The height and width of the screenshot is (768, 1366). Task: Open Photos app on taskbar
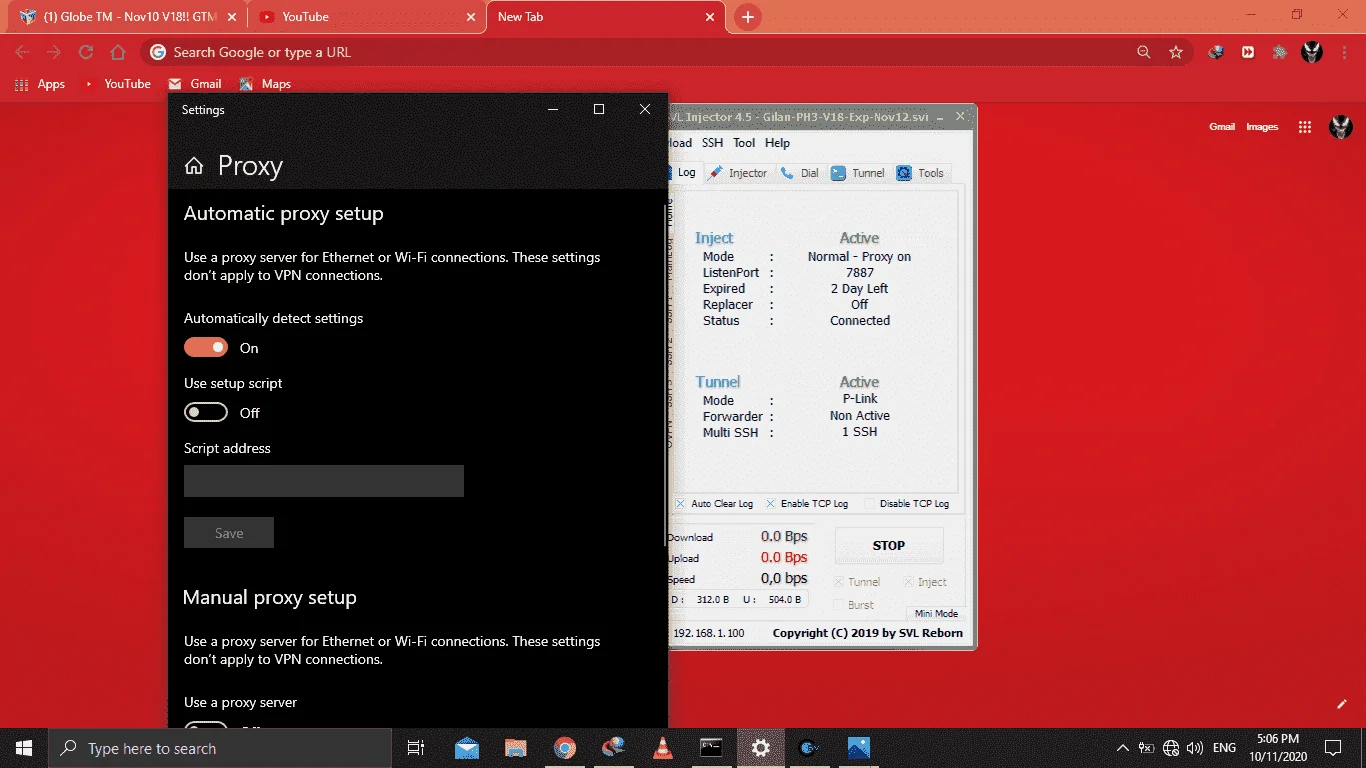(x=858, y=748)
